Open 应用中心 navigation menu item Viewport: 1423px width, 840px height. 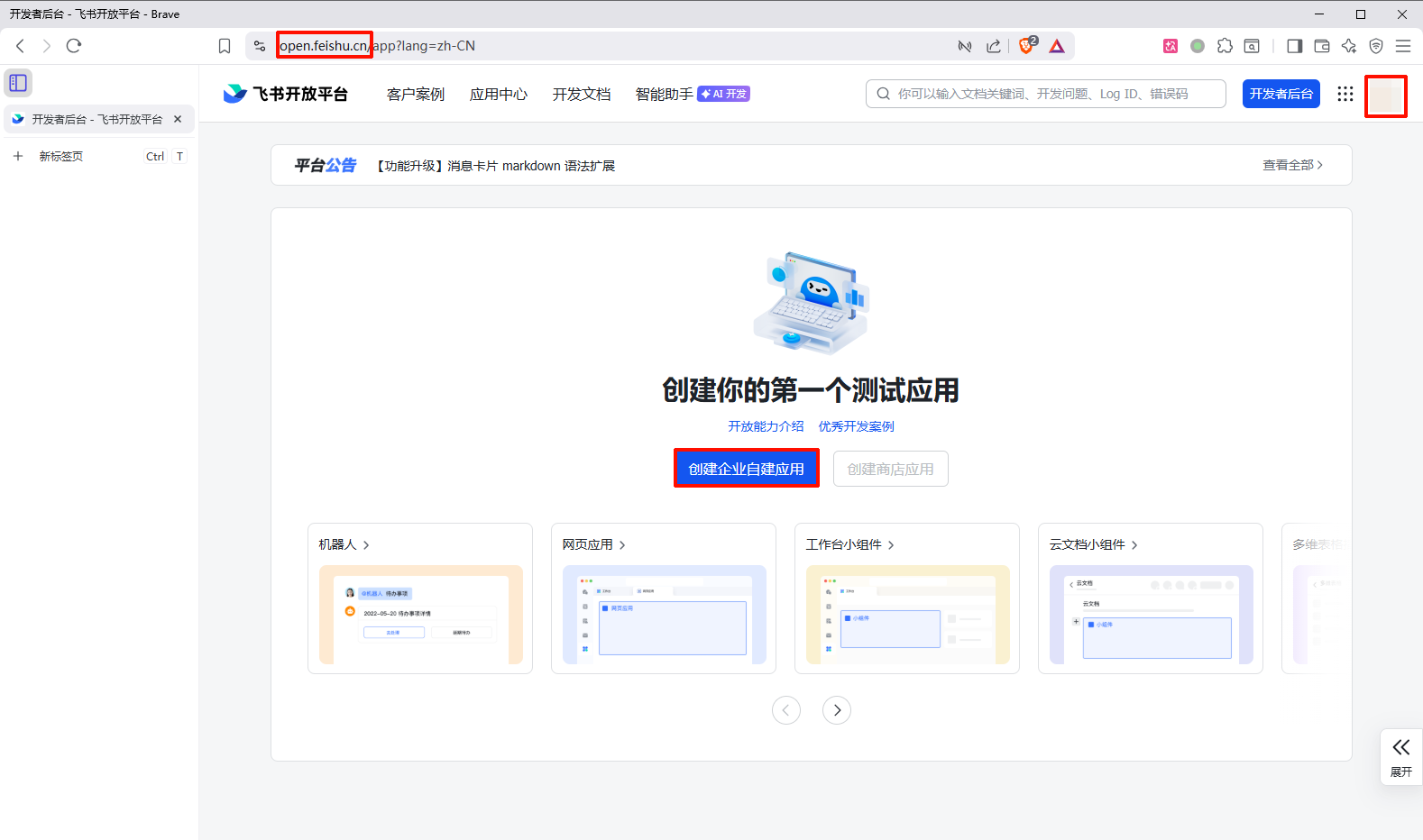[498, 94]
